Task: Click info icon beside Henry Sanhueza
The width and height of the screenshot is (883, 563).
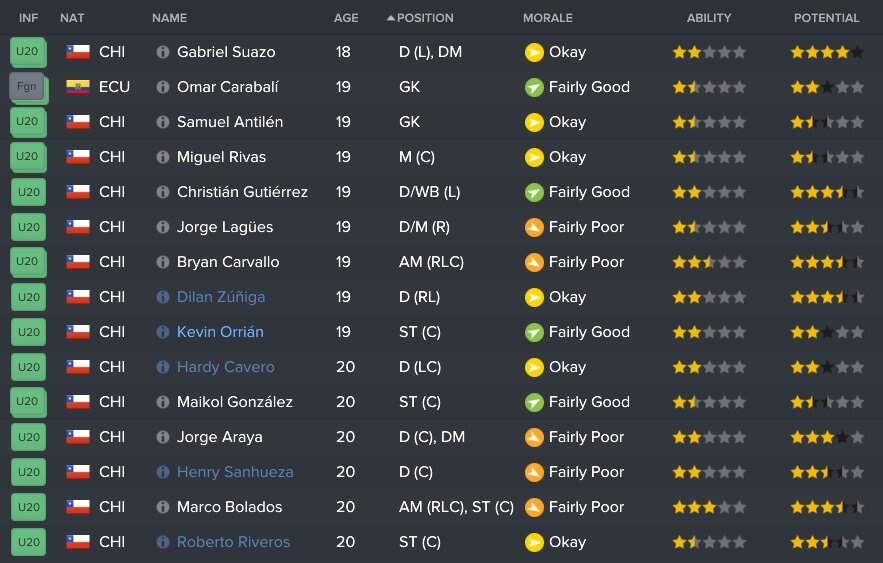Action: [x=163, y=472]
